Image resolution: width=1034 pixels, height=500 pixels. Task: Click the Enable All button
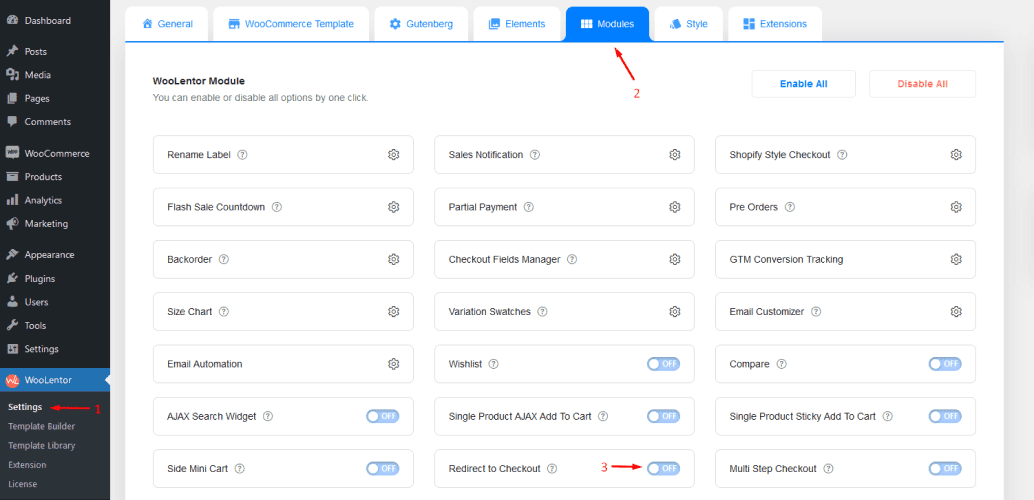[803, 84]
